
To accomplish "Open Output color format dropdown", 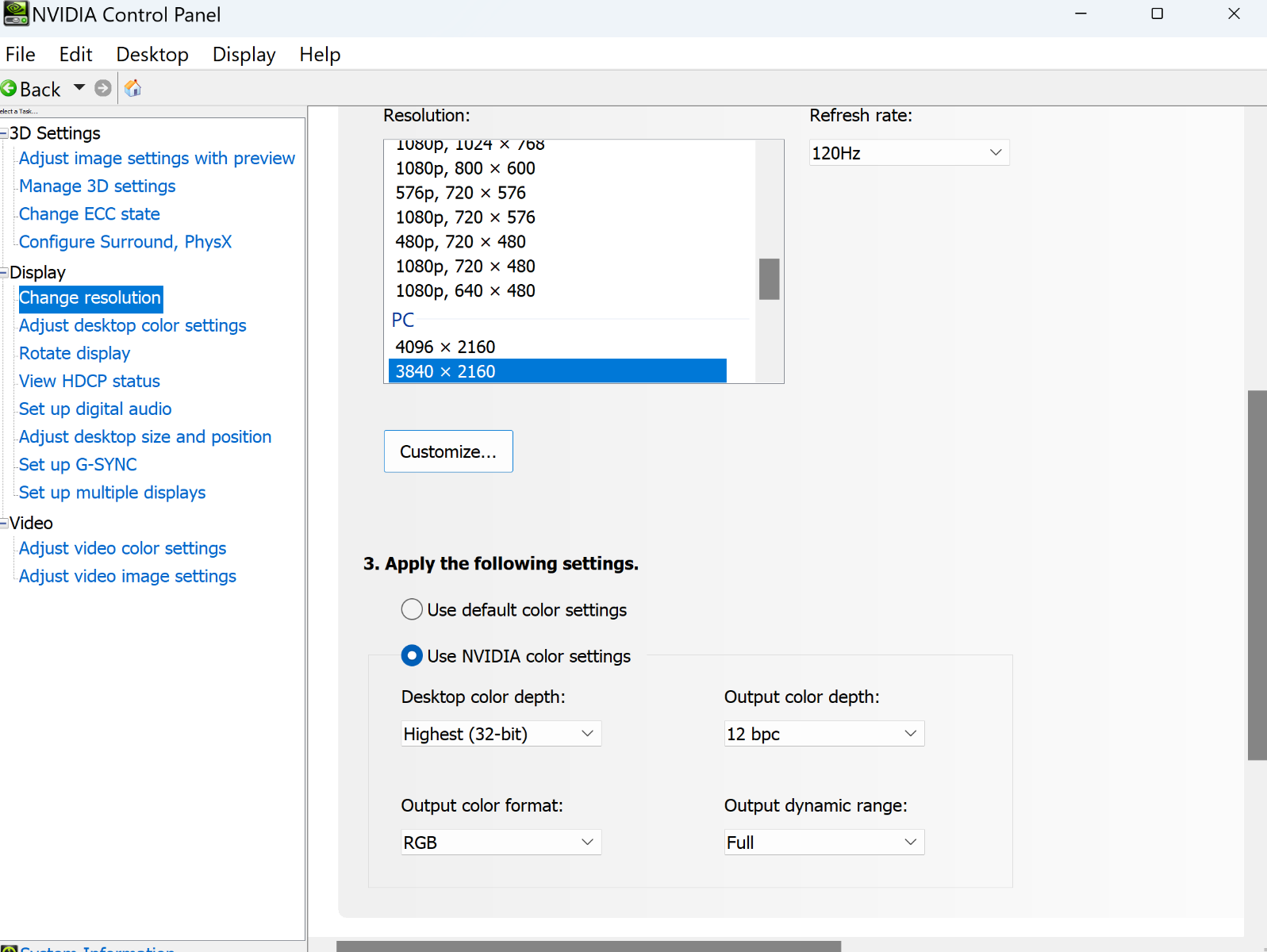I will [501, 843].
